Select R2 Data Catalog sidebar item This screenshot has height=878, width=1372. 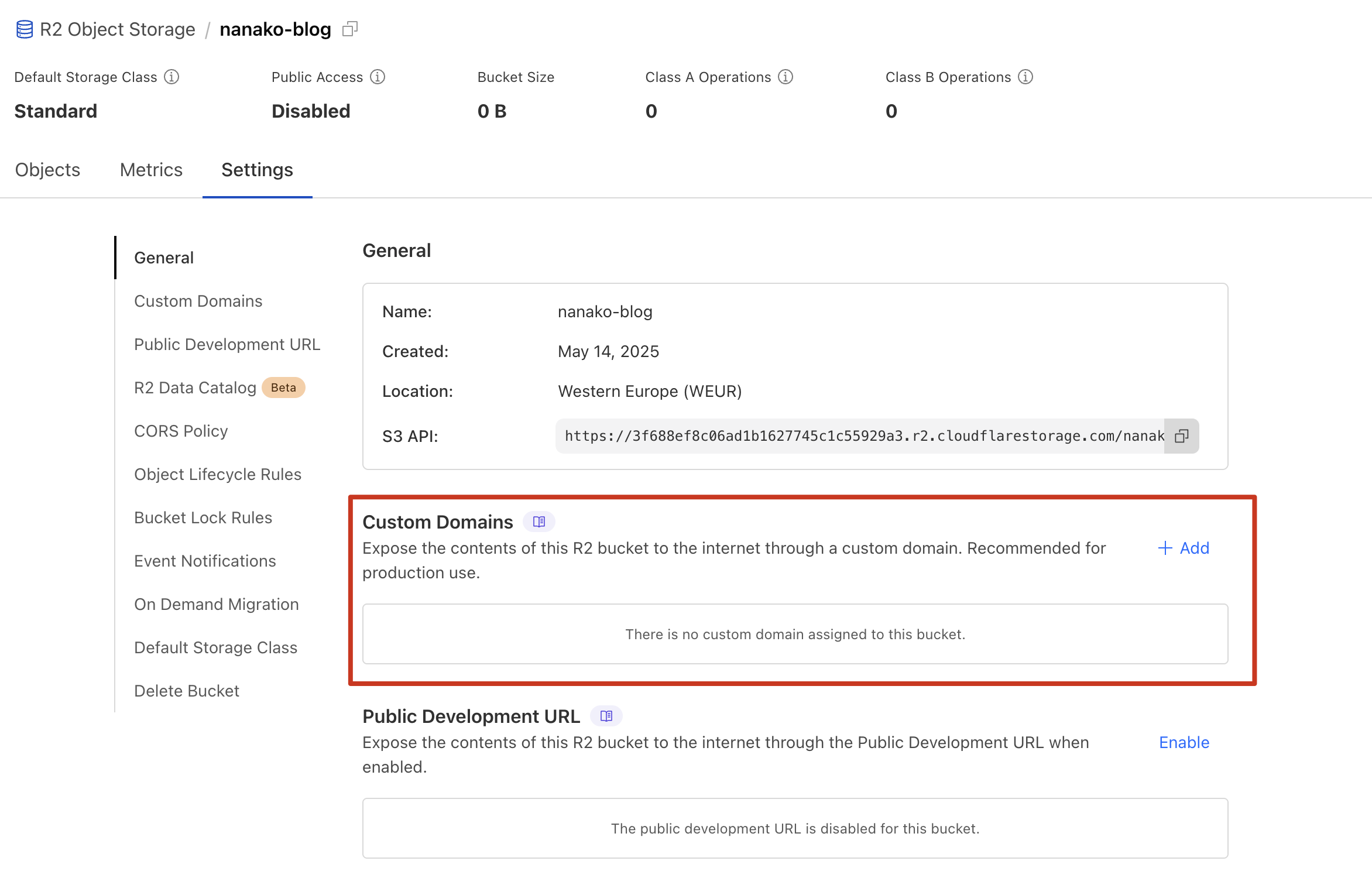[195, 387]
